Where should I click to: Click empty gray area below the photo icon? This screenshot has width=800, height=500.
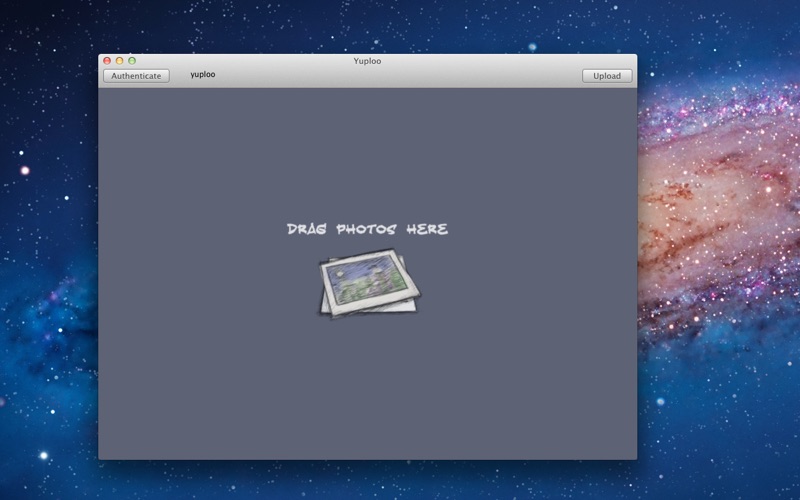[367, 390]
